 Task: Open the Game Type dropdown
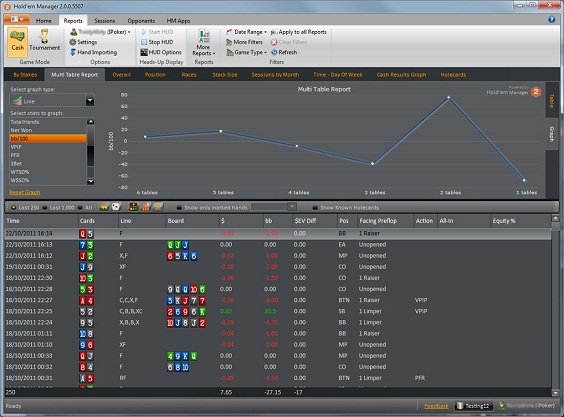246,52
